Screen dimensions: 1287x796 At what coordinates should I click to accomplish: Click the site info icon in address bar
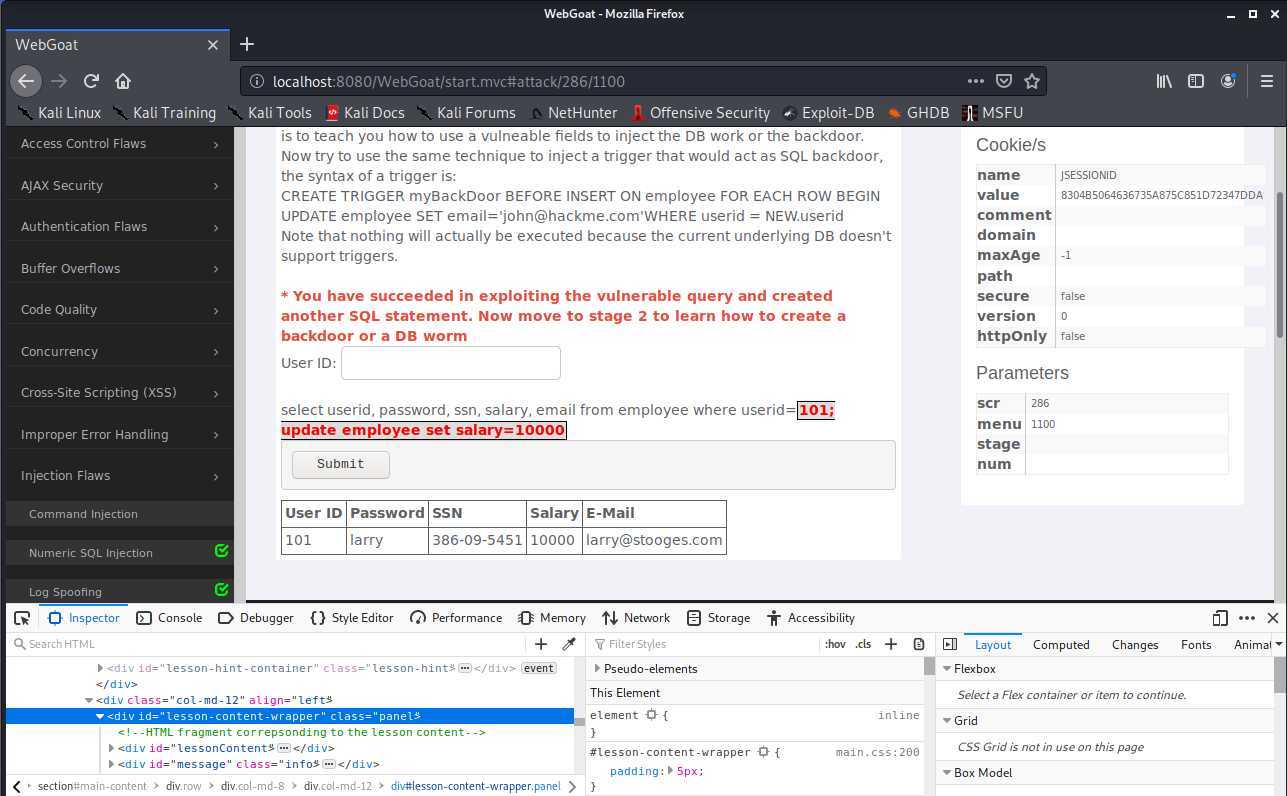257,81
